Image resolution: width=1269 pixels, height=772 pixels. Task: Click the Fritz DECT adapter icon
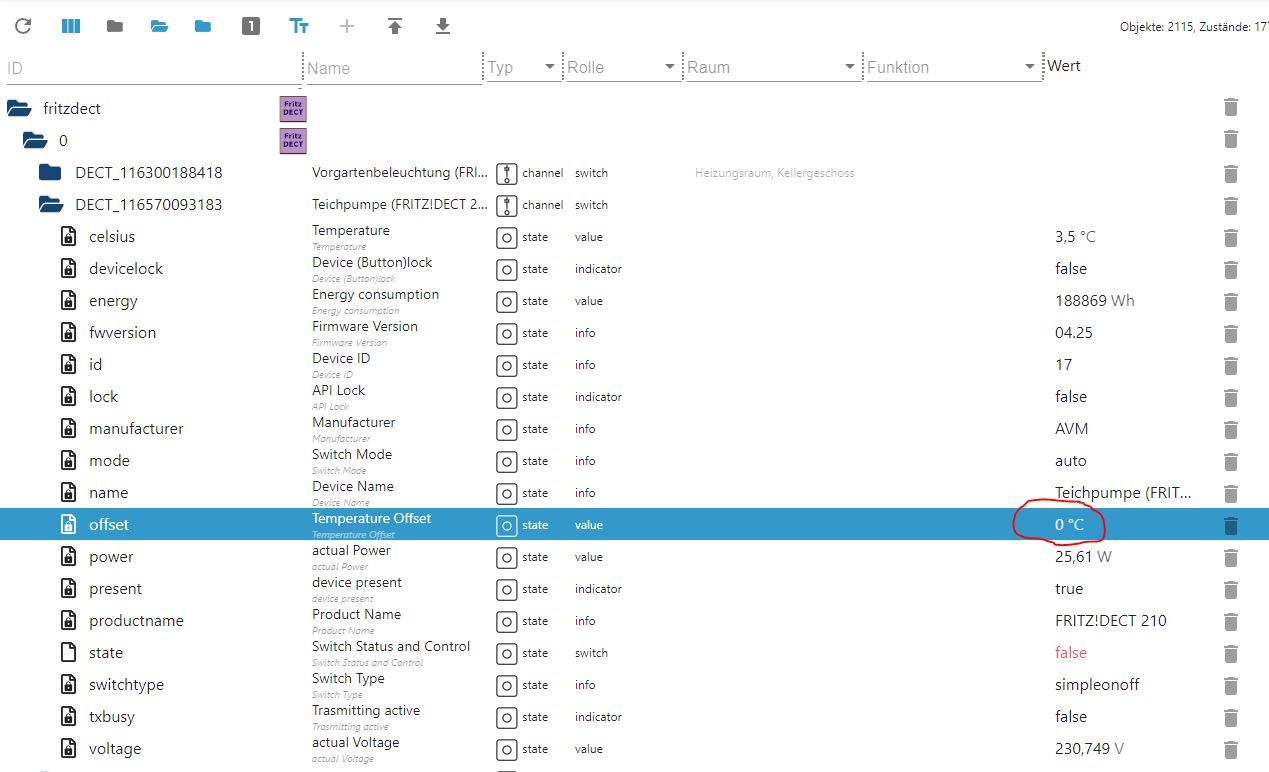293,108
